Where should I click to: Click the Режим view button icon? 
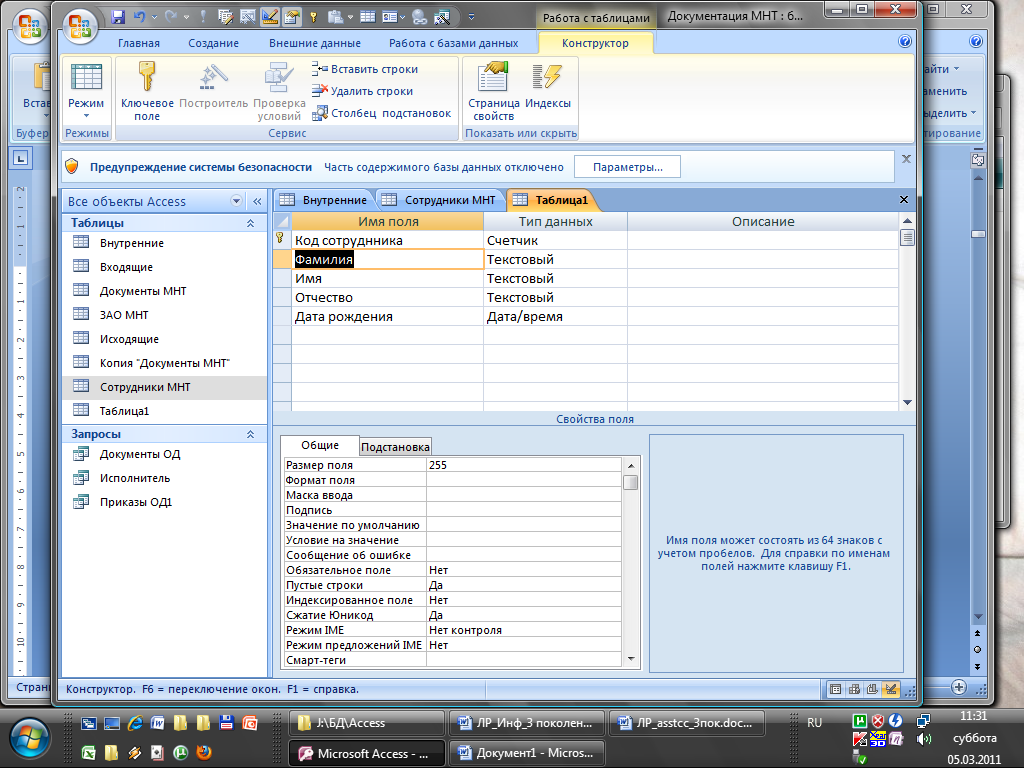coord(86,77)
